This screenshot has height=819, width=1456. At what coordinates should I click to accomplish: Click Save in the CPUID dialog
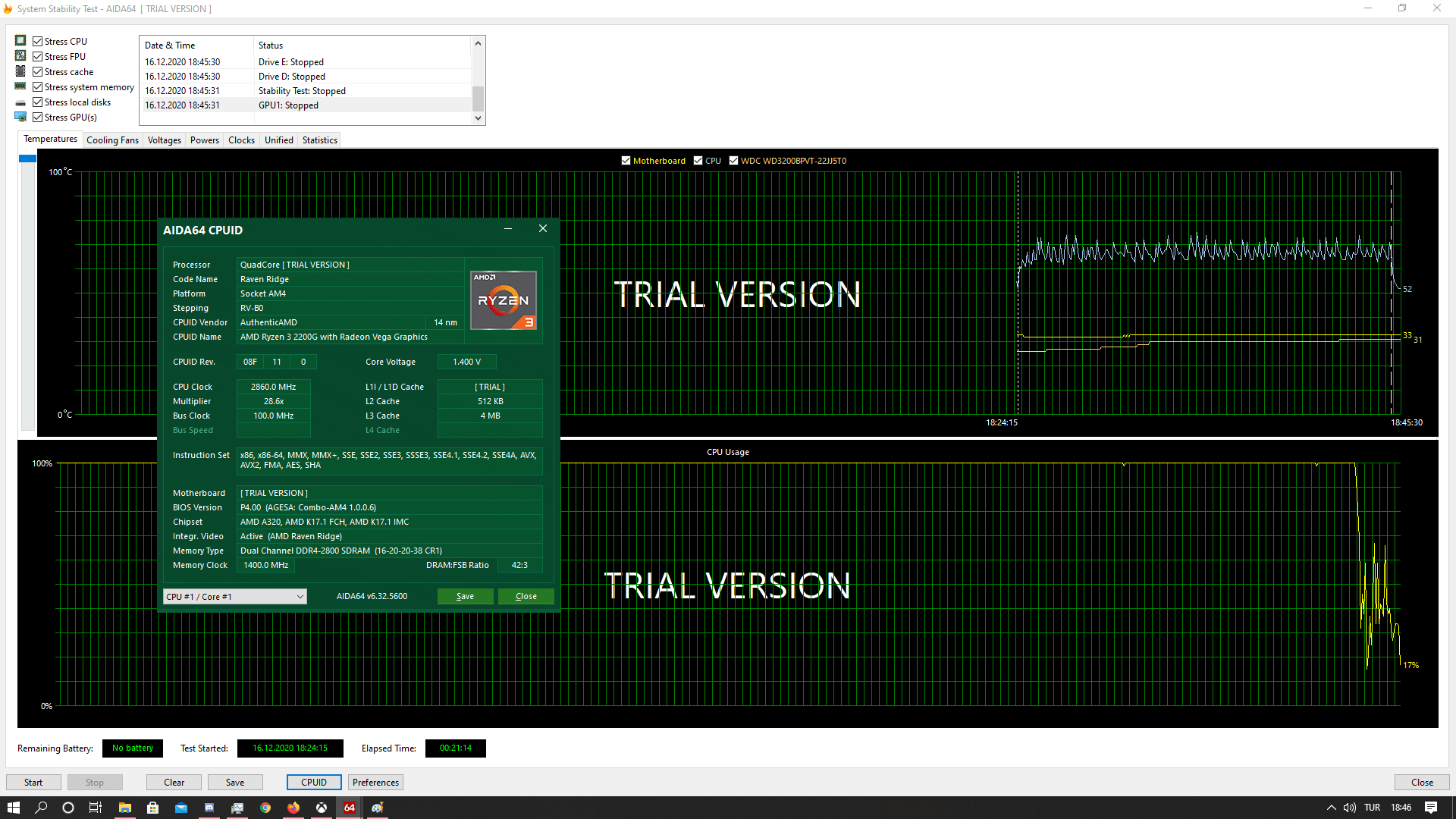(x=465, y=597)
